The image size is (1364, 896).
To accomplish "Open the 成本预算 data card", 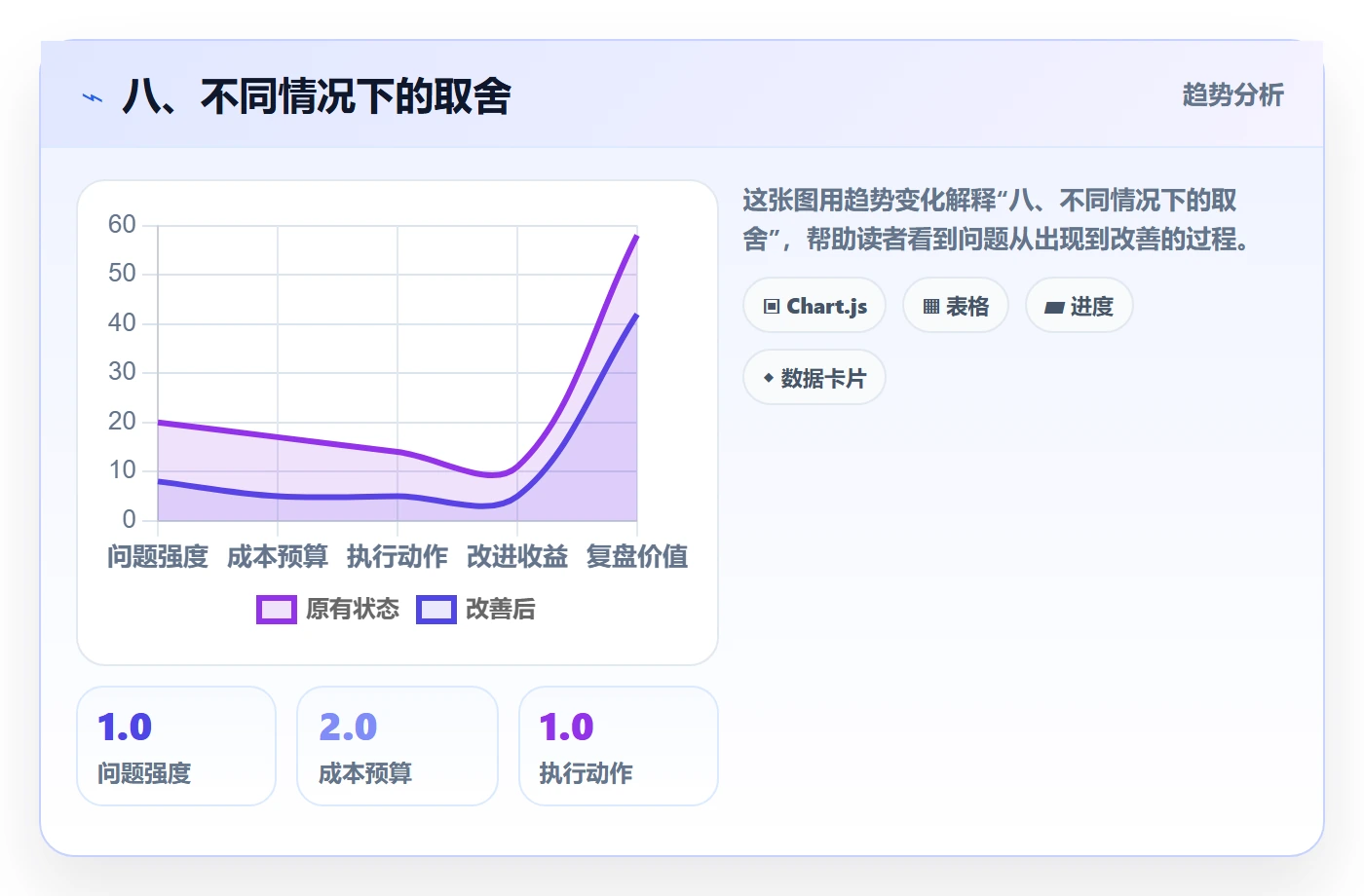I will click(398, 746).
